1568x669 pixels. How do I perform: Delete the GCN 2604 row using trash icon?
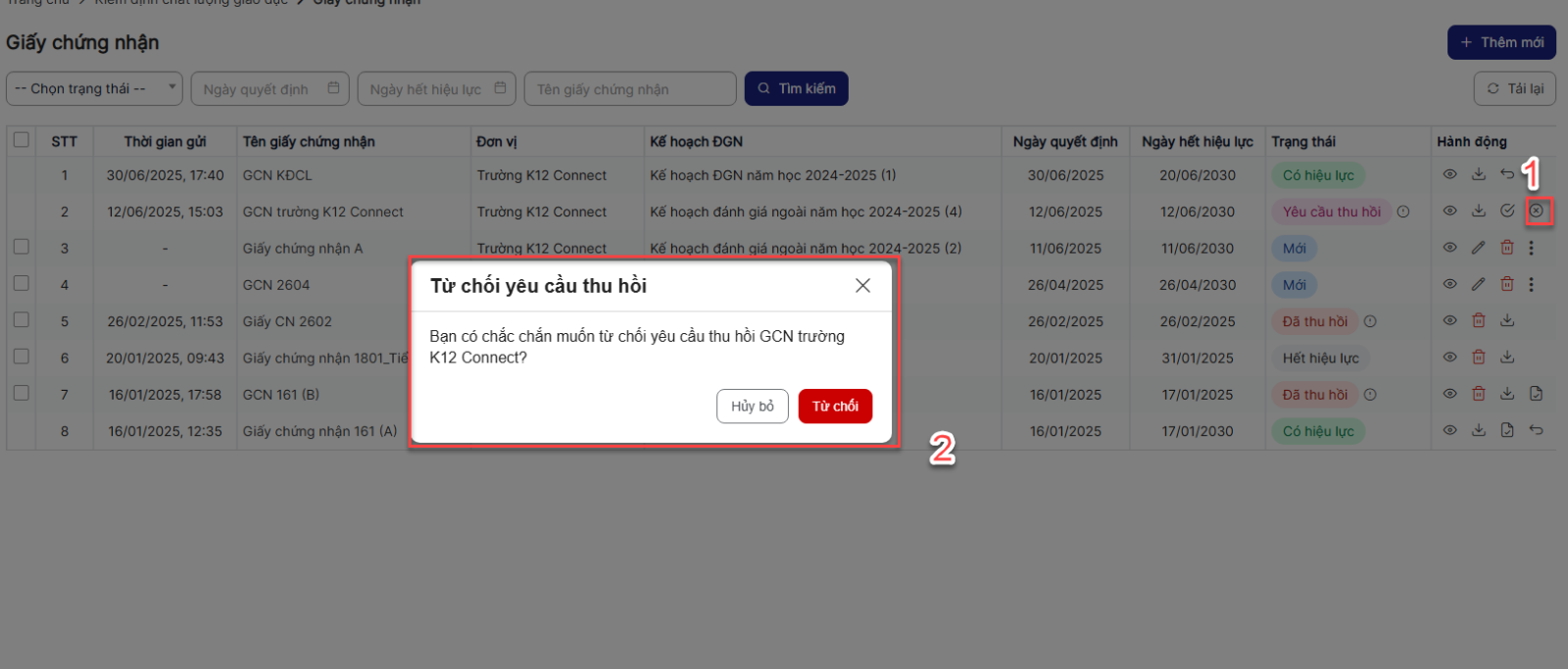click(x=1507, y=284)
